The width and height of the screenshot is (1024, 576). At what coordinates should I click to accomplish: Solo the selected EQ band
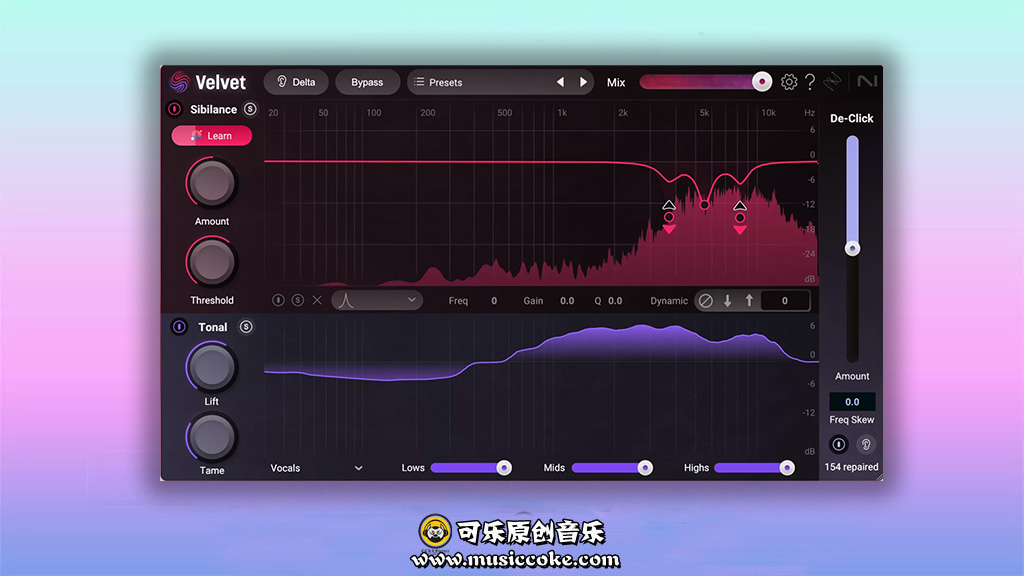298,300
